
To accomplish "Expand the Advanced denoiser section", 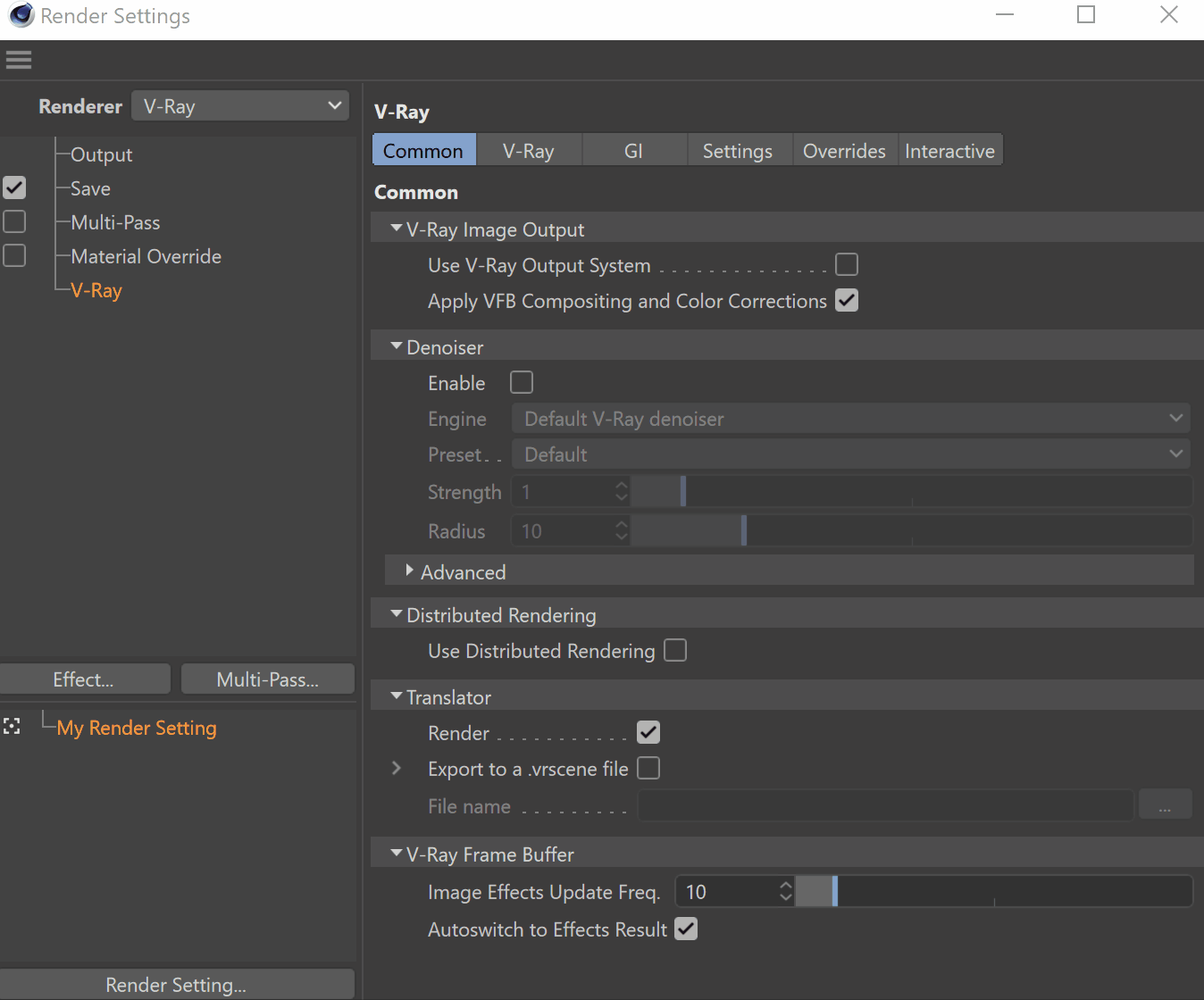I will pos(410,571).
